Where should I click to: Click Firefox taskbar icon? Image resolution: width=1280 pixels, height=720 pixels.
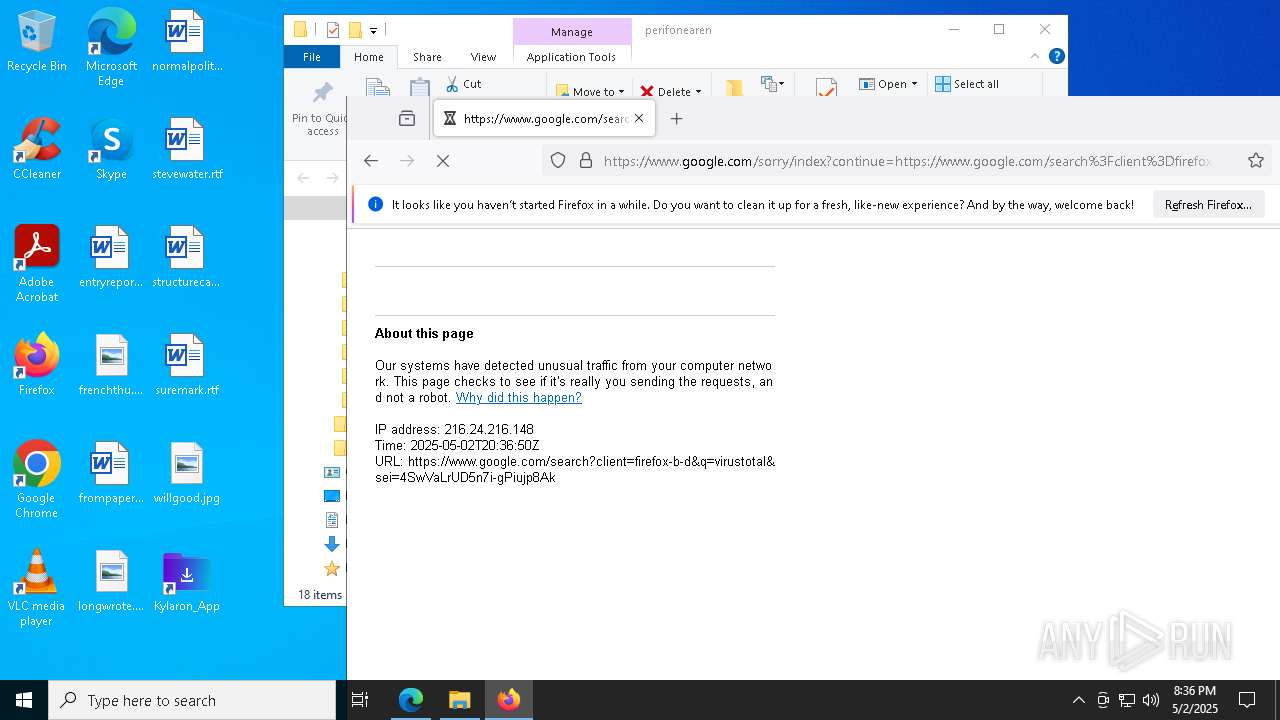[x=509, y=700]
